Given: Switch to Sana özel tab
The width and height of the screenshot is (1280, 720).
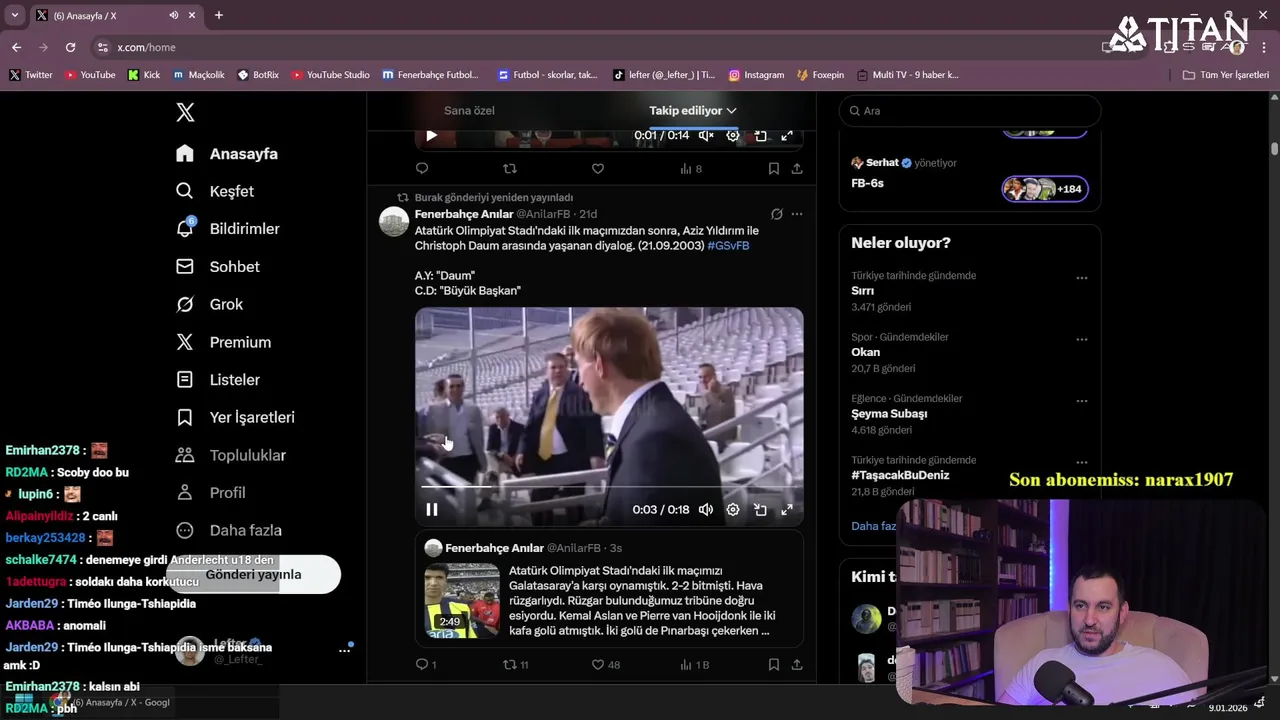Looking at the screenshot, I should tap(469, 111).
